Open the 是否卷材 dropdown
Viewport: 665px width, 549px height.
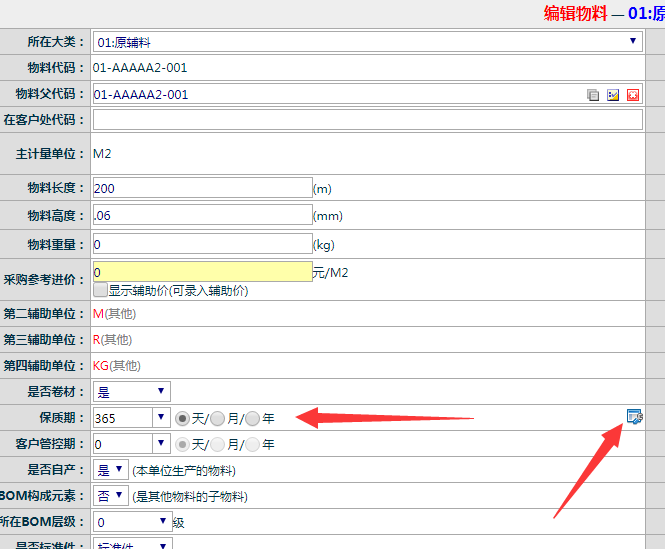coord(131,391)
